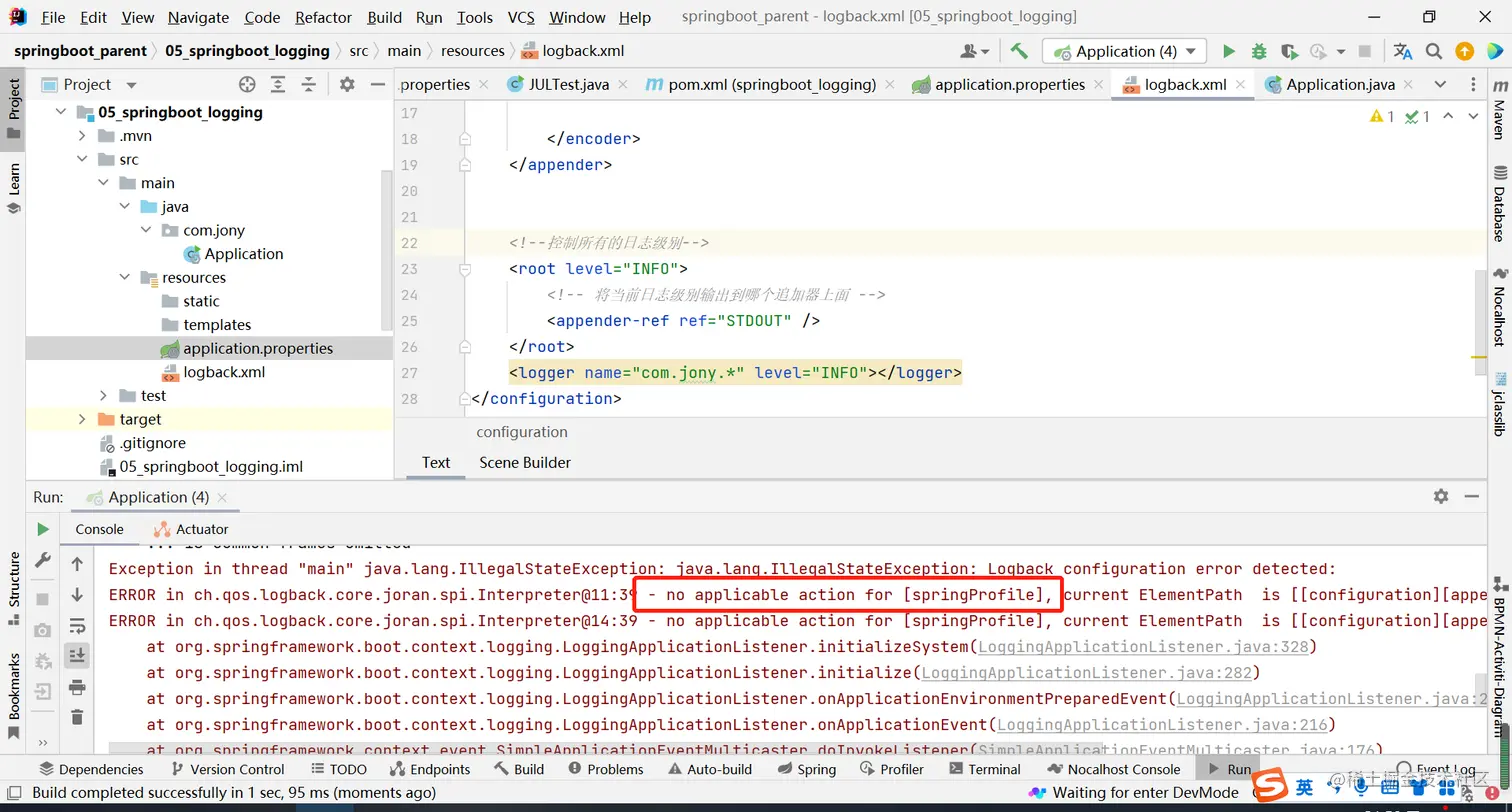Viewport: 1512px width, 812px height.
Task: Open the Database tool window
Action: click(x=1498, y=204)
